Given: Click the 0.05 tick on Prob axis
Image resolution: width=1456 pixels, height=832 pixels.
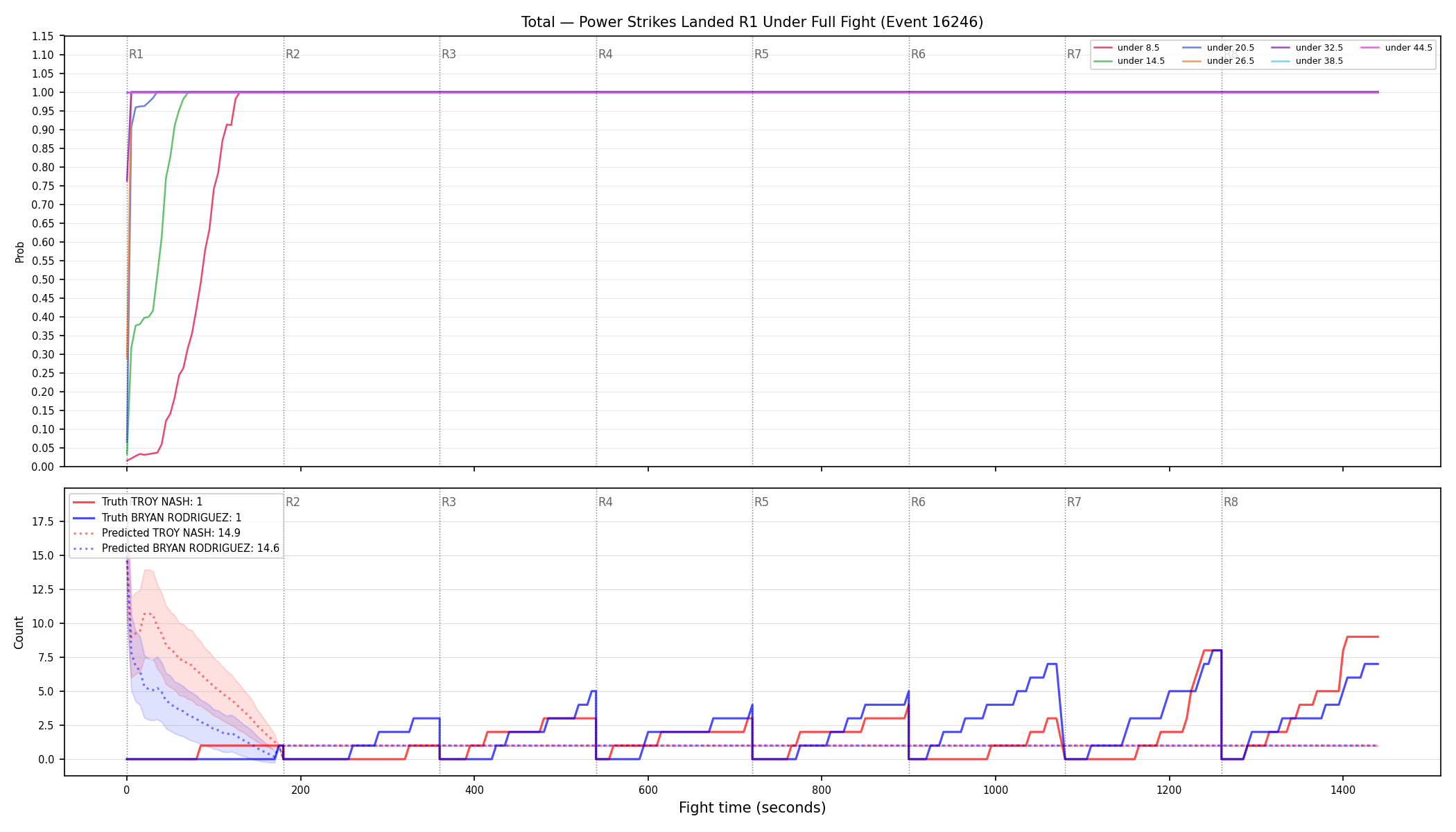Looking at the screenshot, I should pyautogui.click(x=43, y=448).
